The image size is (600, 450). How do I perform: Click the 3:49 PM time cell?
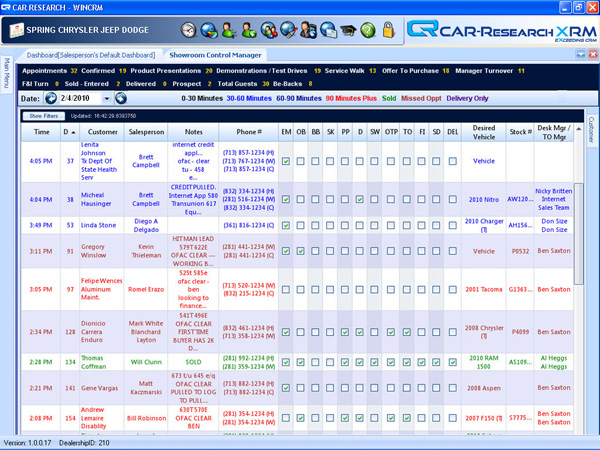[41, 225]
